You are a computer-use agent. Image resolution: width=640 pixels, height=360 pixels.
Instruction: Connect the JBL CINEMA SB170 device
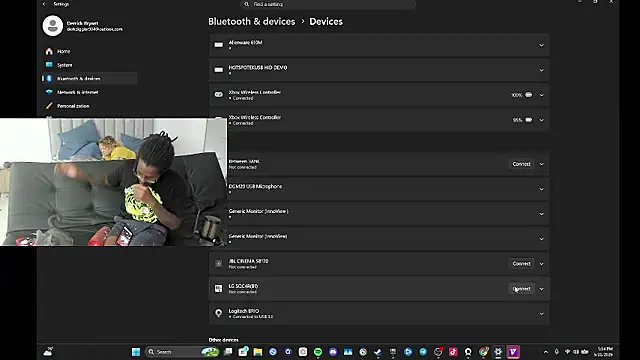tap(522, 264)
